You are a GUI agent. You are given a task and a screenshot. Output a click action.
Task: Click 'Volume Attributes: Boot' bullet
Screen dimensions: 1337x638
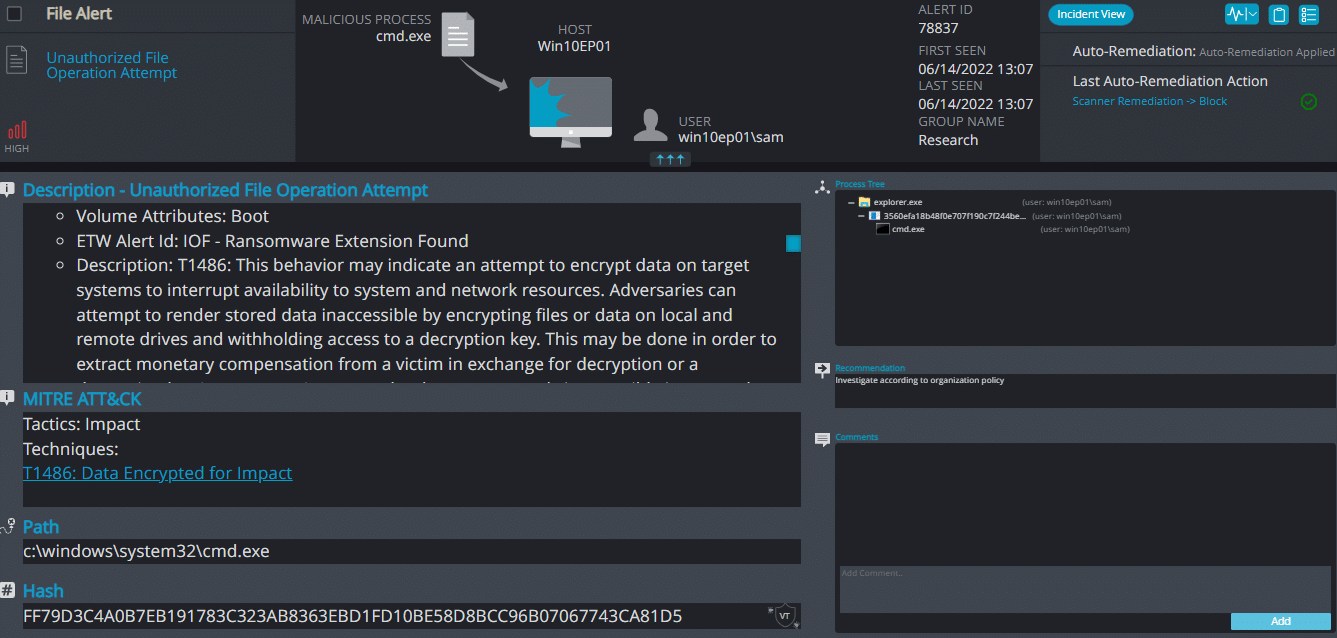point(172,216)
